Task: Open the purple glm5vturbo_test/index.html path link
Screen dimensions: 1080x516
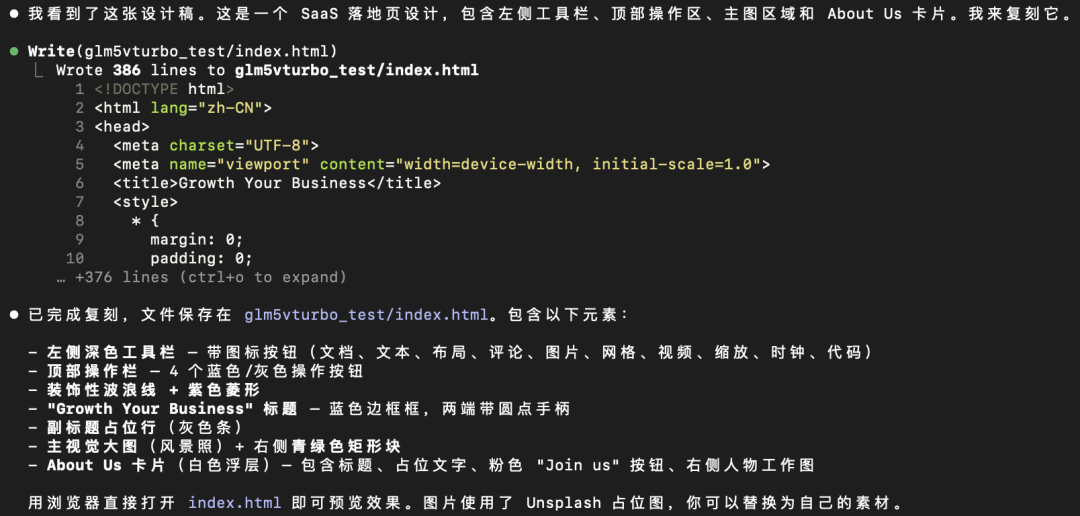Action: click(x=366, y=315)
